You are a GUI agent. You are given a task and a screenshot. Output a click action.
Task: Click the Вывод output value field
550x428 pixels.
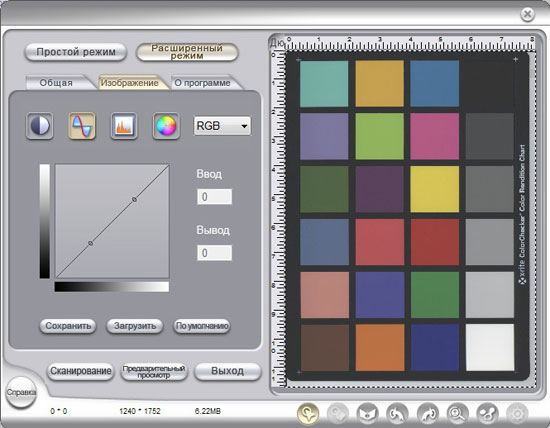(x=214, y=253)
